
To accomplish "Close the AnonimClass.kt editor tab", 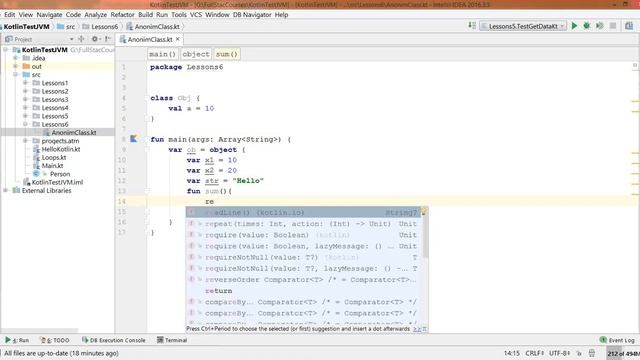I will (178, 39).
